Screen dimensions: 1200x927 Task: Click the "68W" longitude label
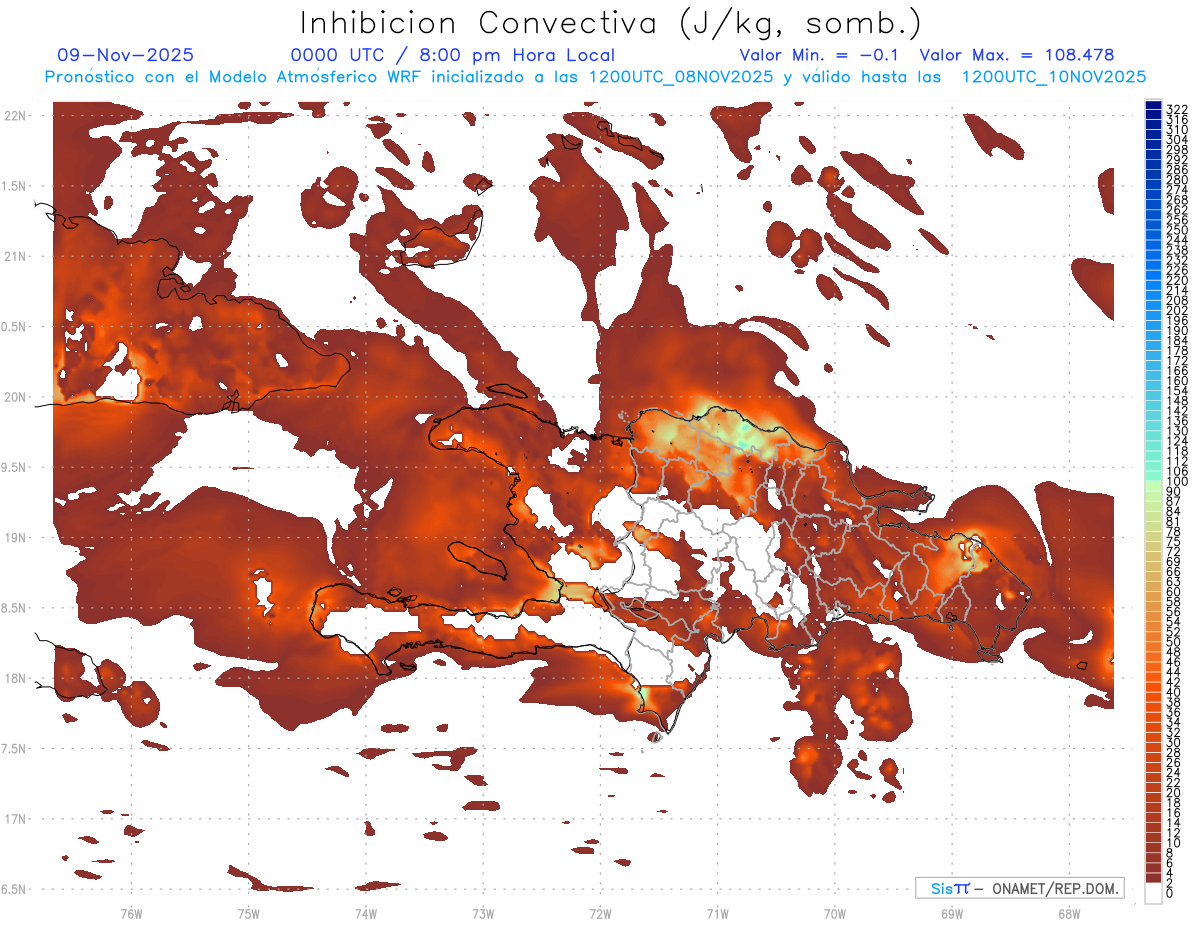point(1068,913)
